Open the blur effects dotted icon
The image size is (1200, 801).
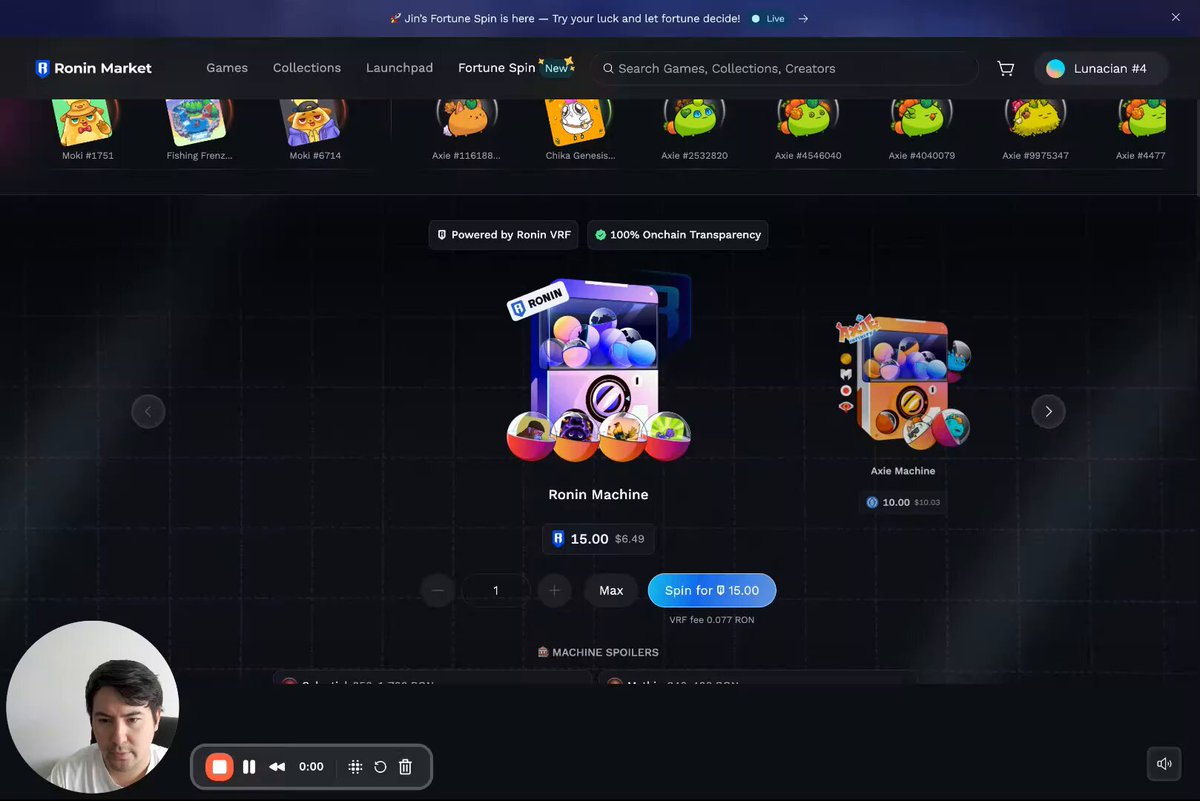(355, 767)
